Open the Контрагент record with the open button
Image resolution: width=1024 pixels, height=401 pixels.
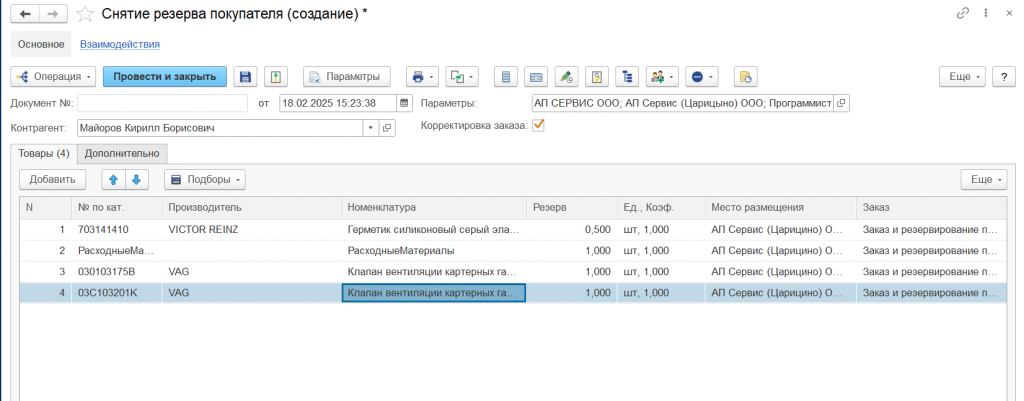(x=388, y=128)
